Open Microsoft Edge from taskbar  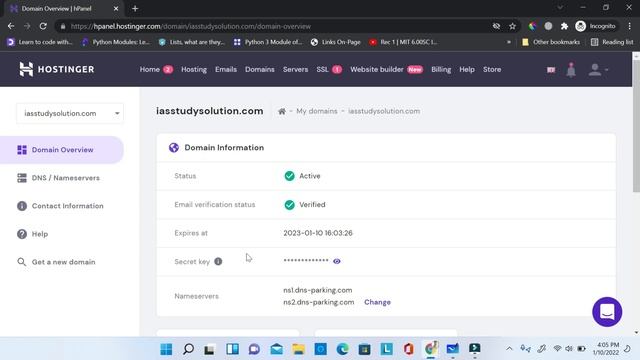tap(342, 349)
